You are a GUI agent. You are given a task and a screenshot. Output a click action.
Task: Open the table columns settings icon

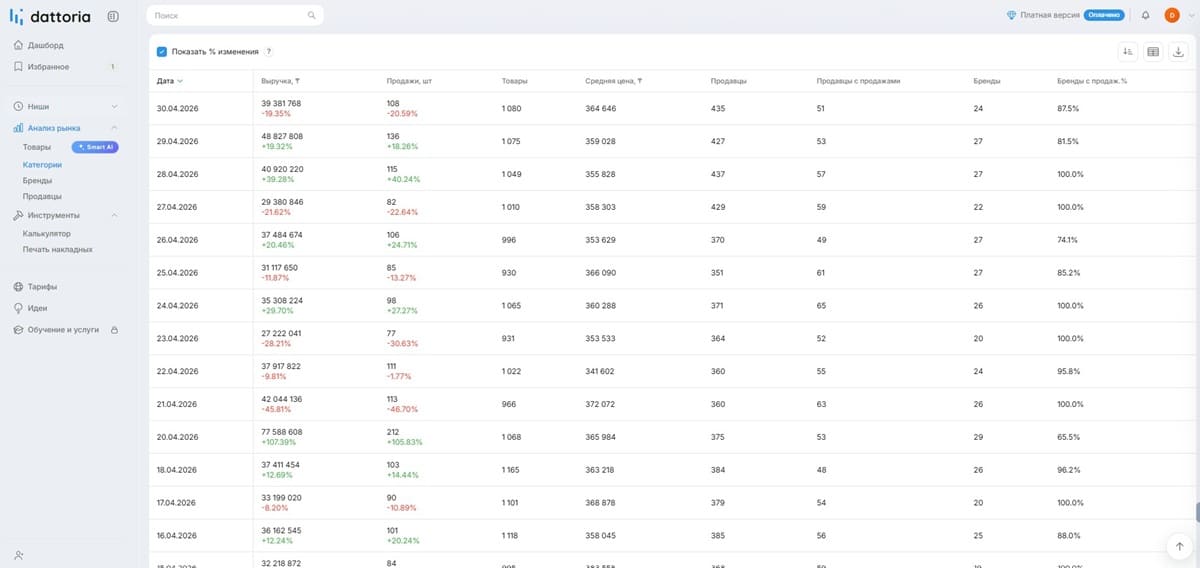(1153, 52)
